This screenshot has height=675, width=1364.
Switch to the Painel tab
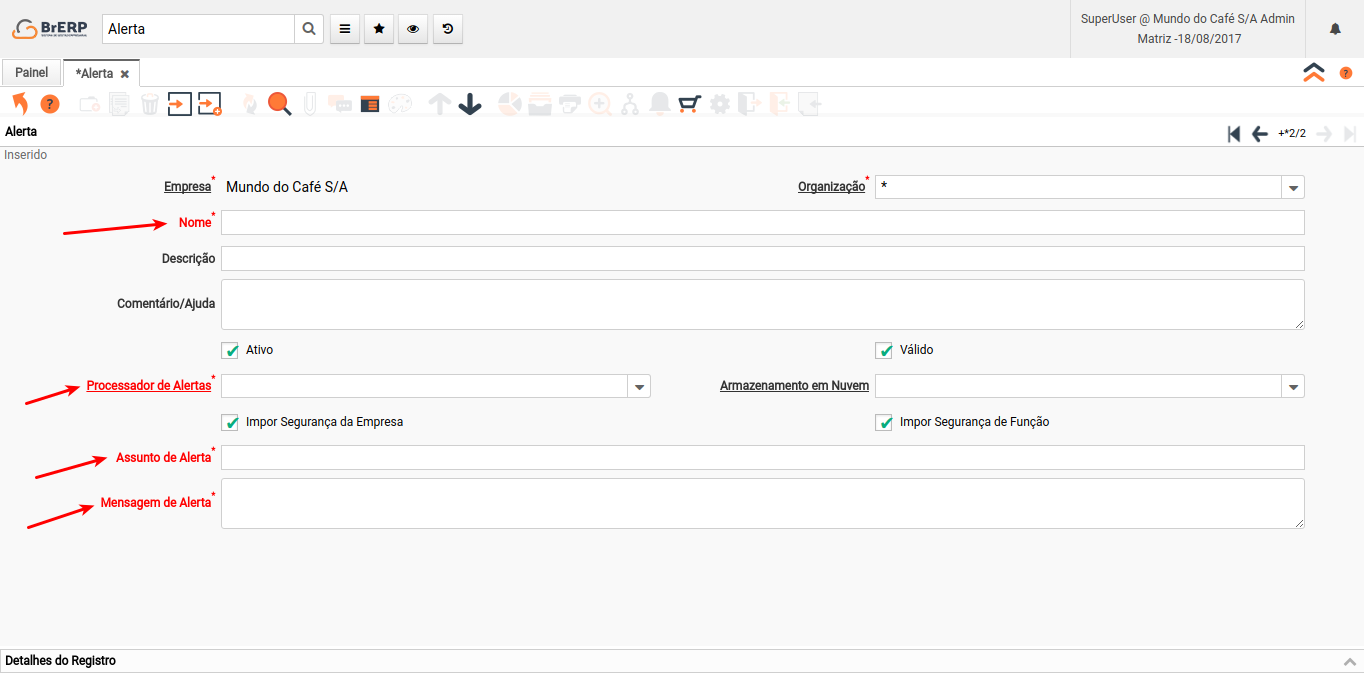point(31,73)
